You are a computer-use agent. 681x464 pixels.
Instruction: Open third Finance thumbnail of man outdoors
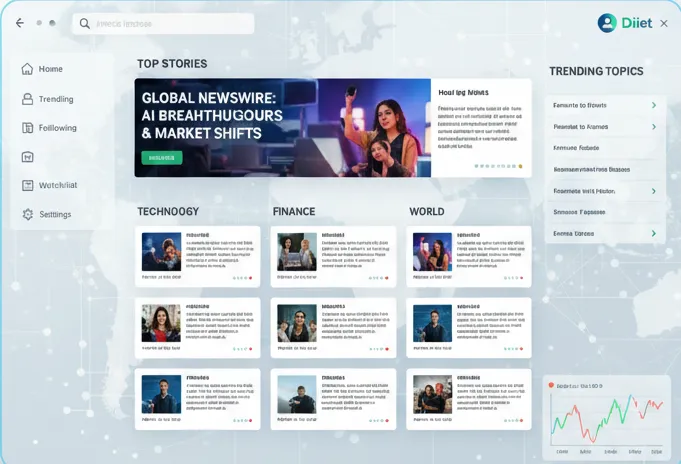(x=297, y=394)
